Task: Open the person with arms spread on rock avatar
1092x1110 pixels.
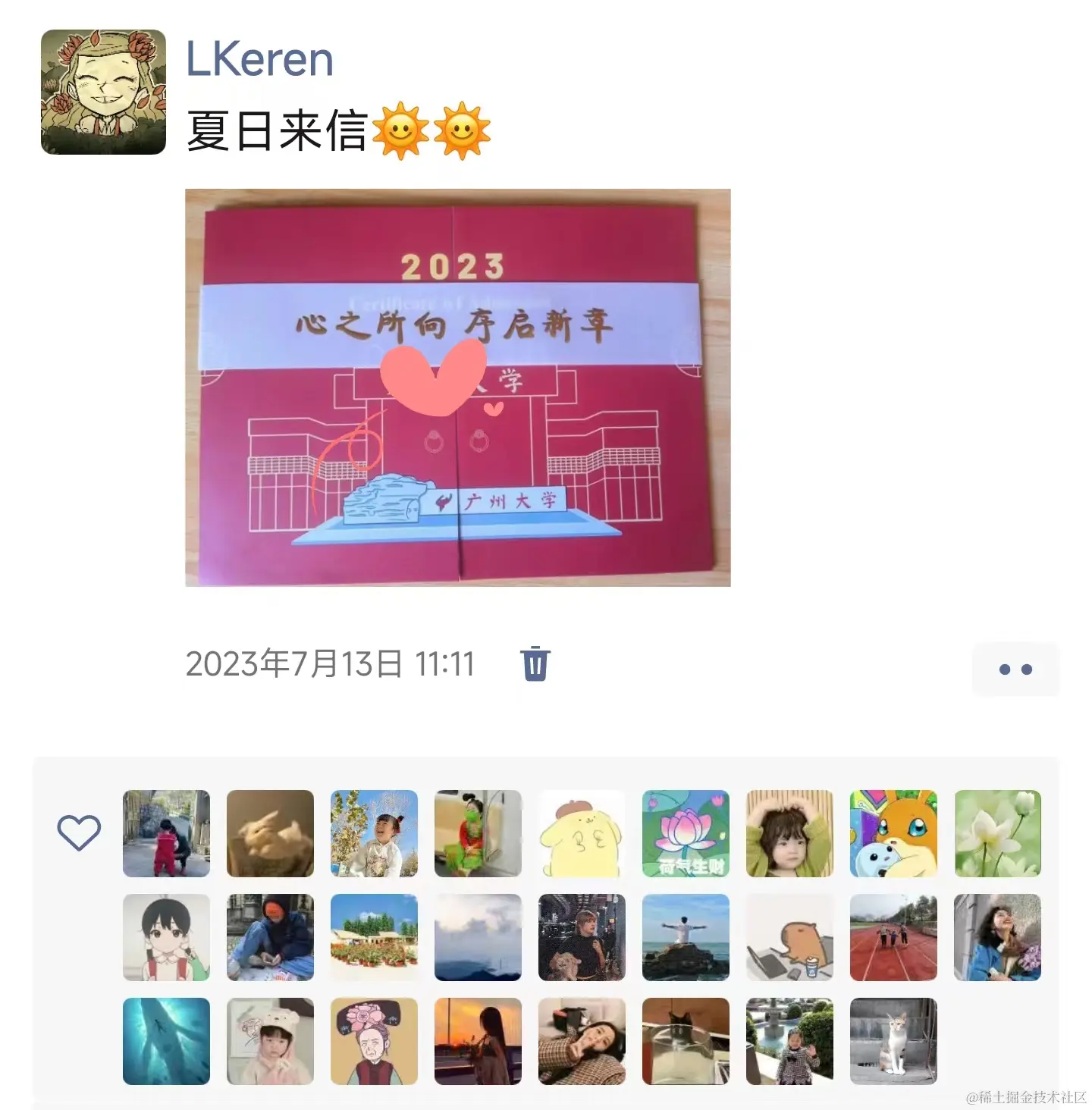Action: click(x=686, y=937)
